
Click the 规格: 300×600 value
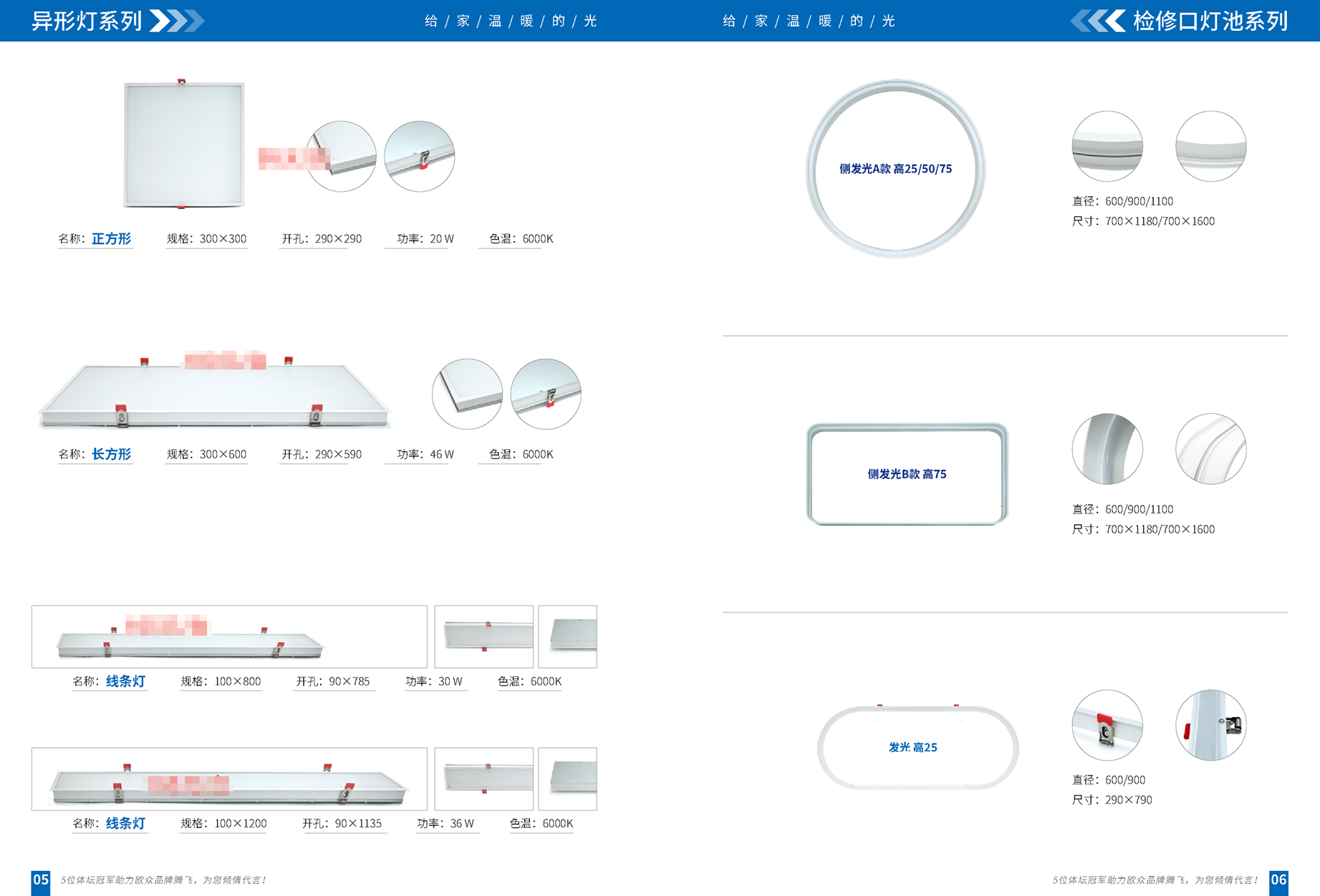coord(206,454)
